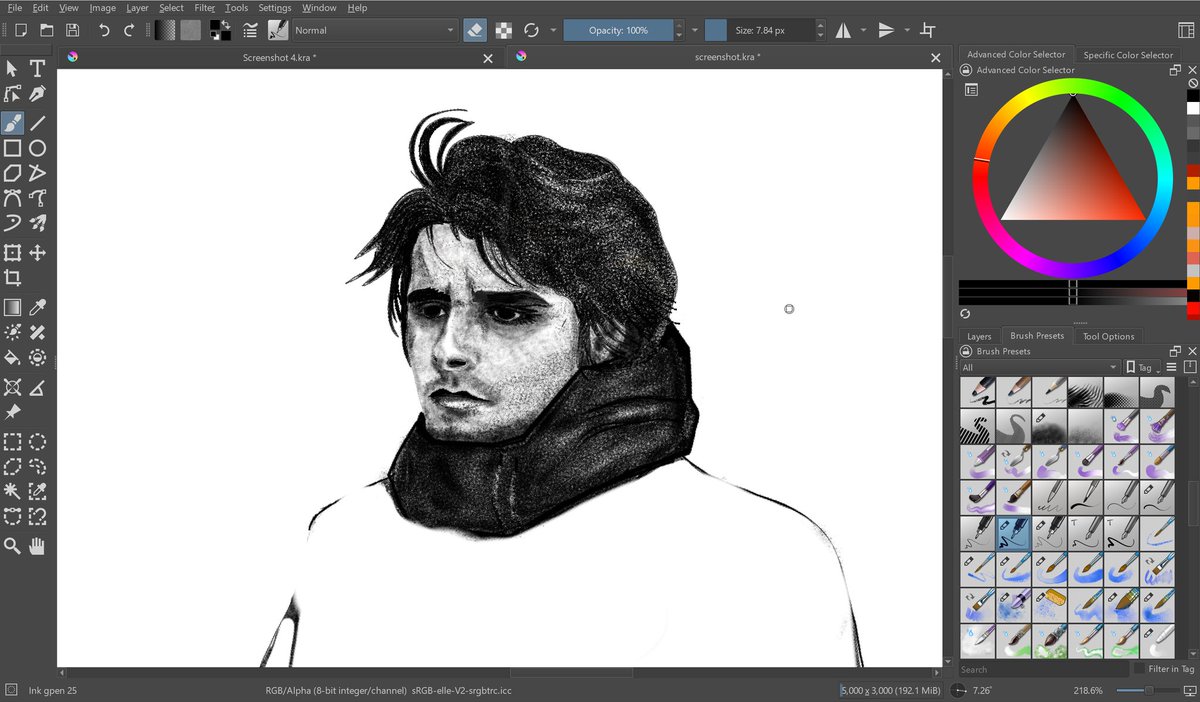Image resolution: width=1200 pixels, height=702 pixels.
Task: Select the Move tool
Action: (37, 253)
